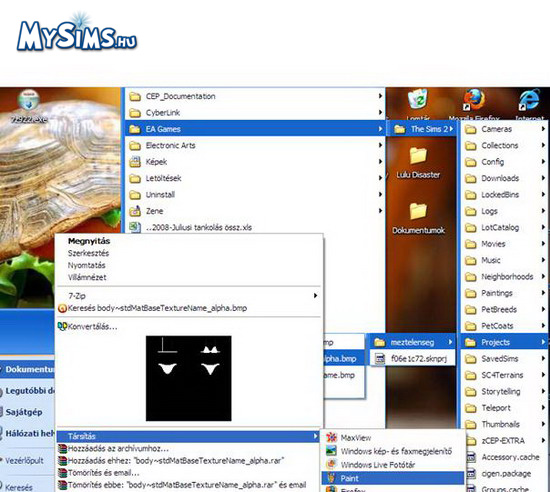Screen dimensions: 550x492
Task: Open the Letöltések folder entry
Action: (x=255, y=178)
